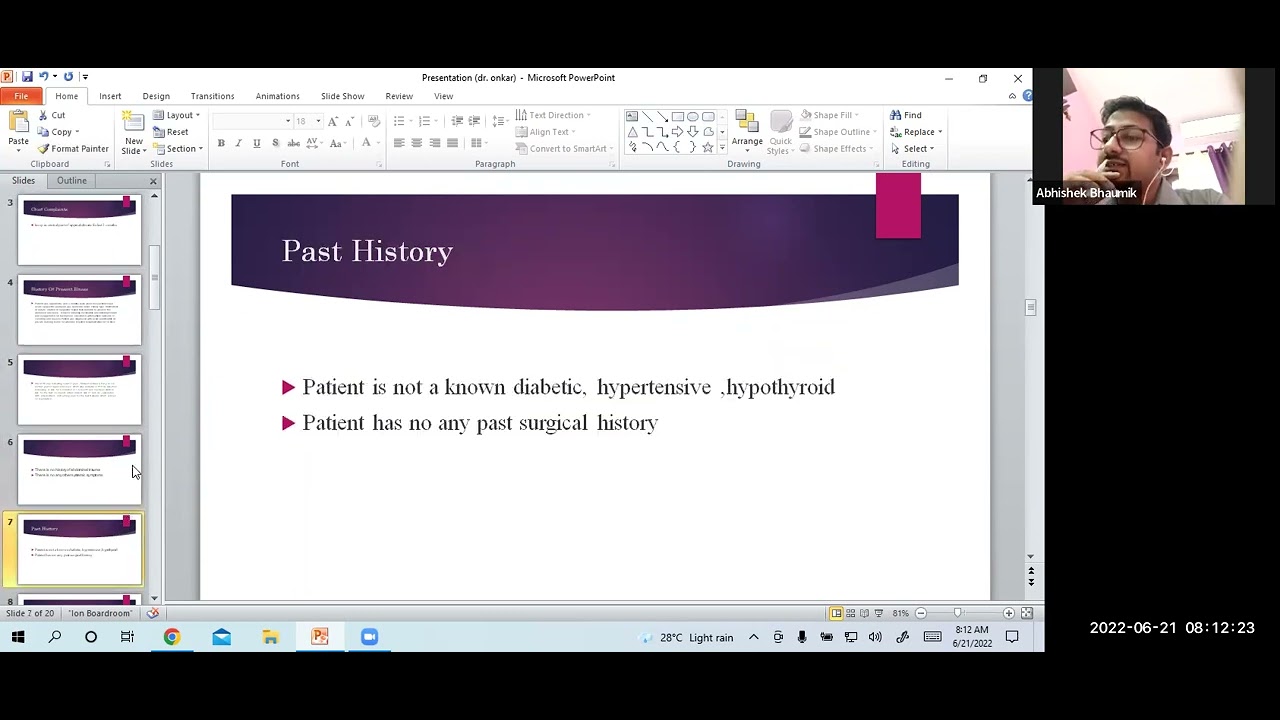Toggle Justify text alignment
This screenshot has width=1280, height=720.
tap(452, 143)
